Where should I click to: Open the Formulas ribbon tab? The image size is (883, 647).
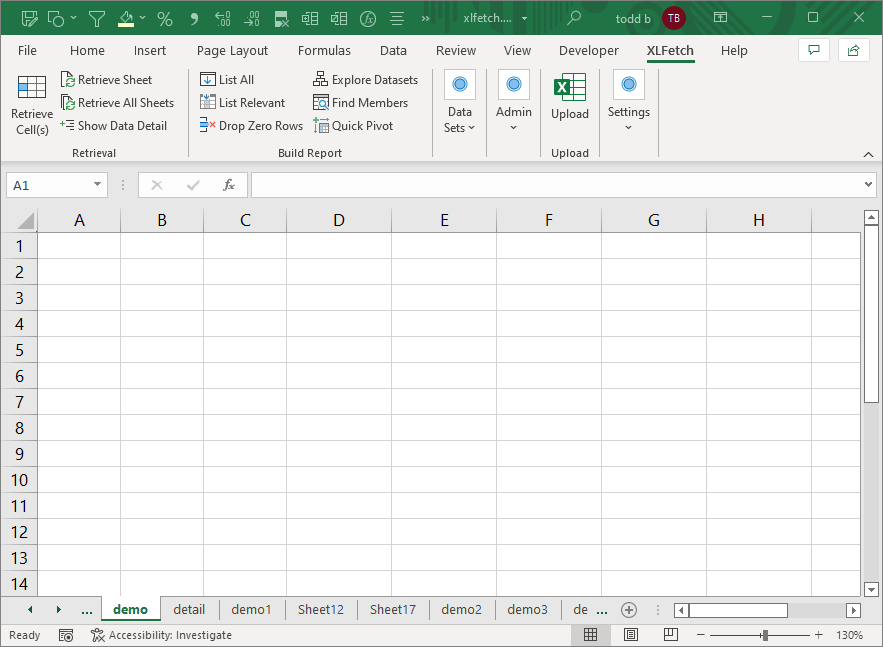pos(324,51)
